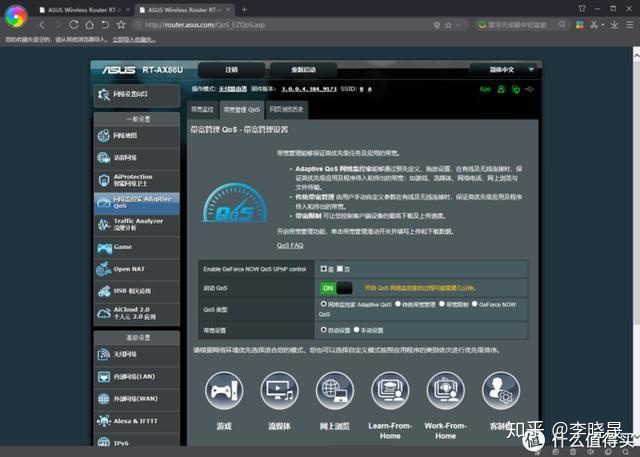640x457 pixels.
Task: Select Adaptive QoS in the sidebar
Action: point(136,203)
